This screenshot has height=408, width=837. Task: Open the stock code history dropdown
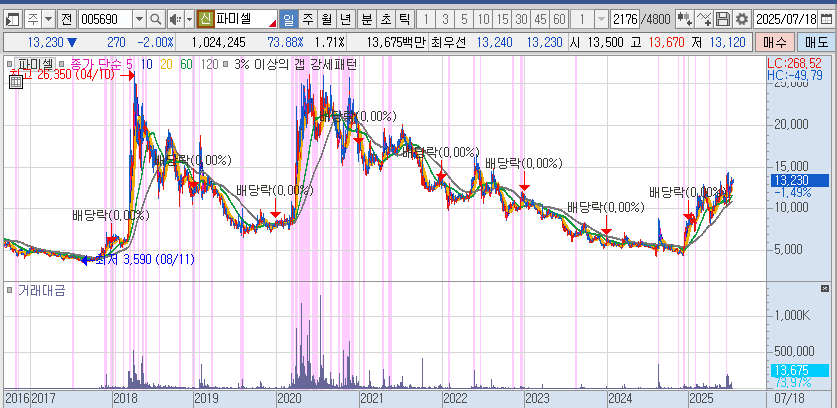coord(138,19)
